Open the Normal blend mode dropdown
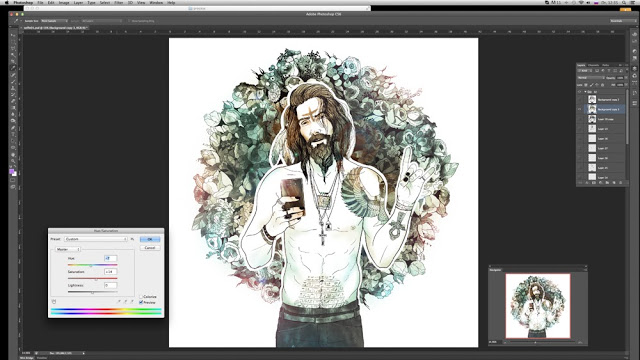The width and height of the screenshot is (640, 360). click(x=591, y=78)
